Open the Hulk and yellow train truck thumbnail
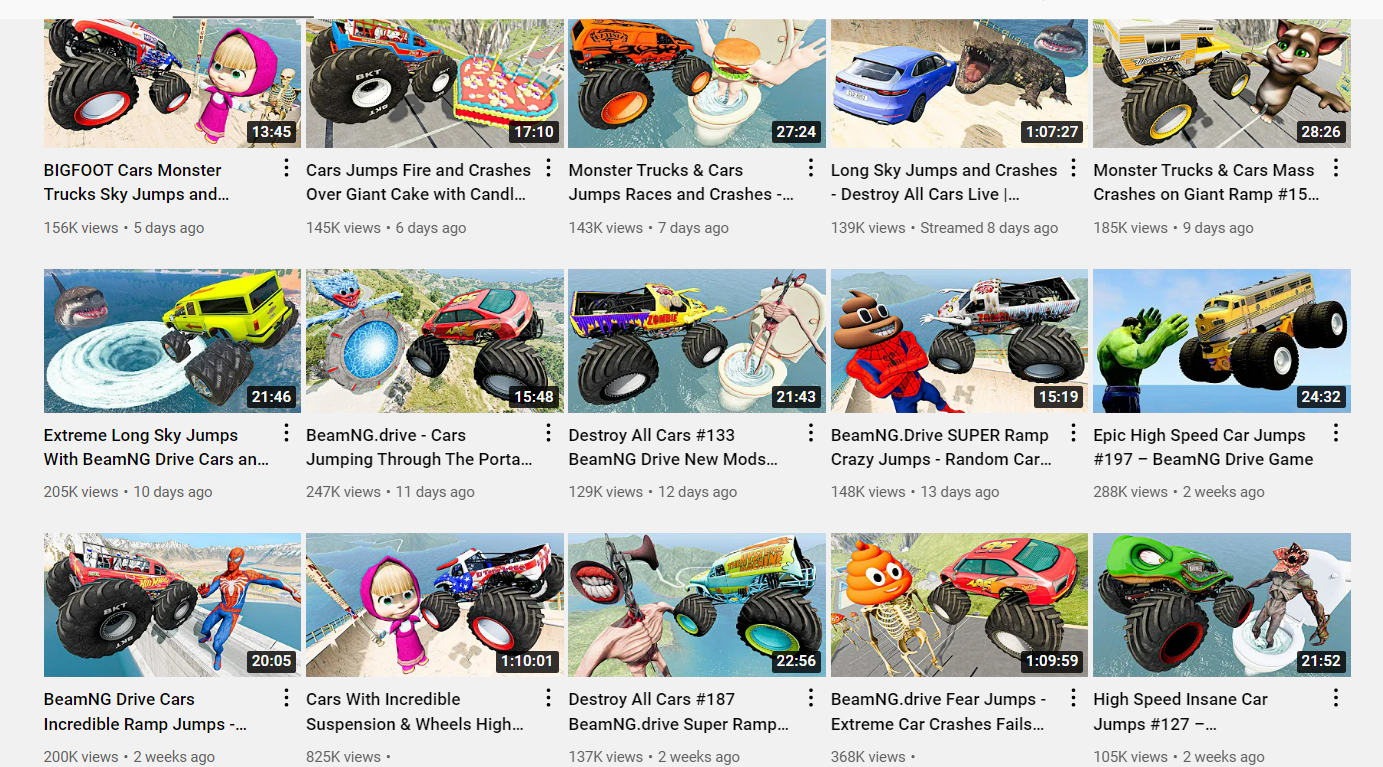This screenshot has width=1383, height=767. (1222, 341)
